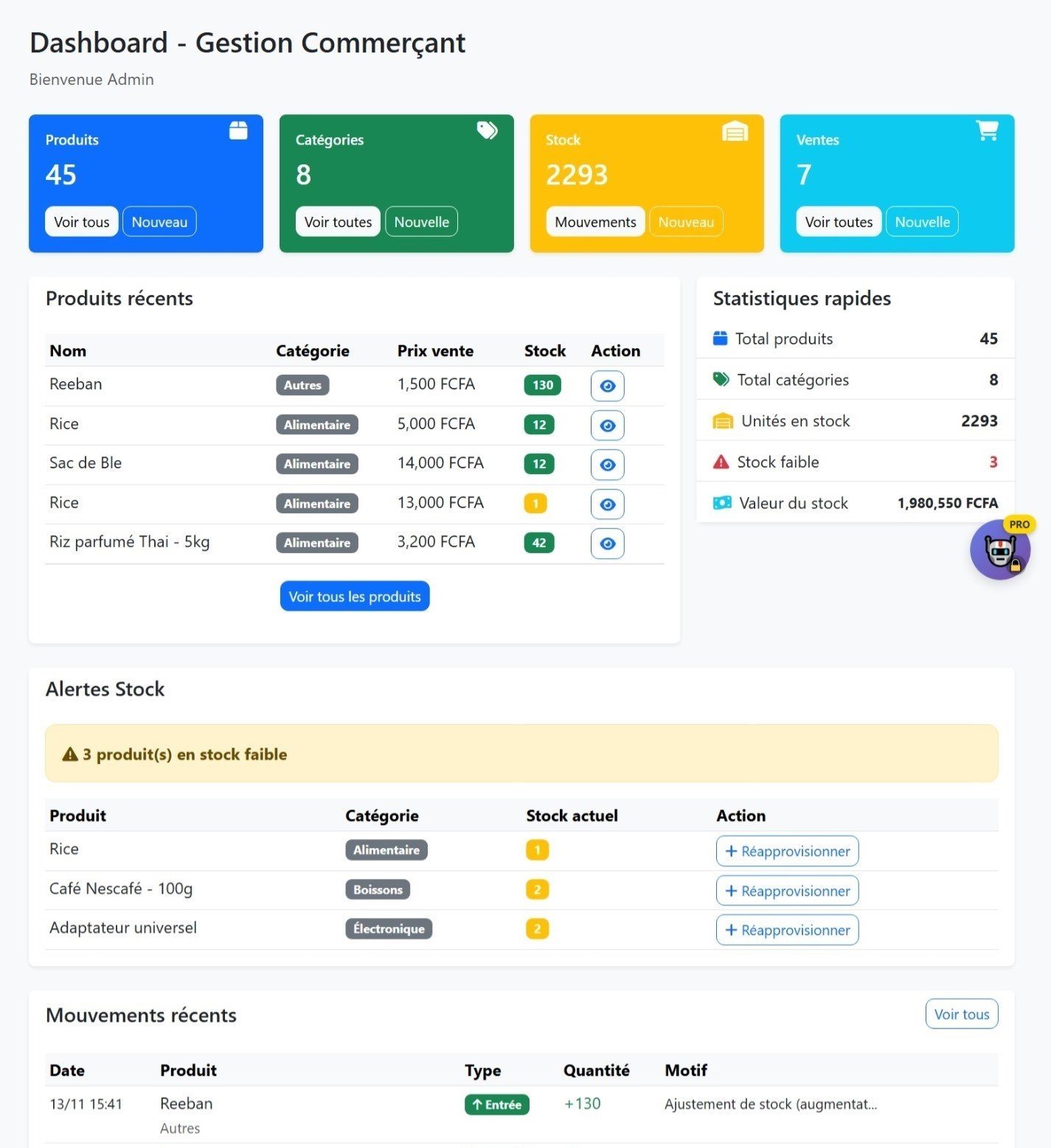The width and height of the screenshot is (1051, 1148).
Task: Restock Café Nescafé using Réapprovisionner
Action: tap(787, 891)
